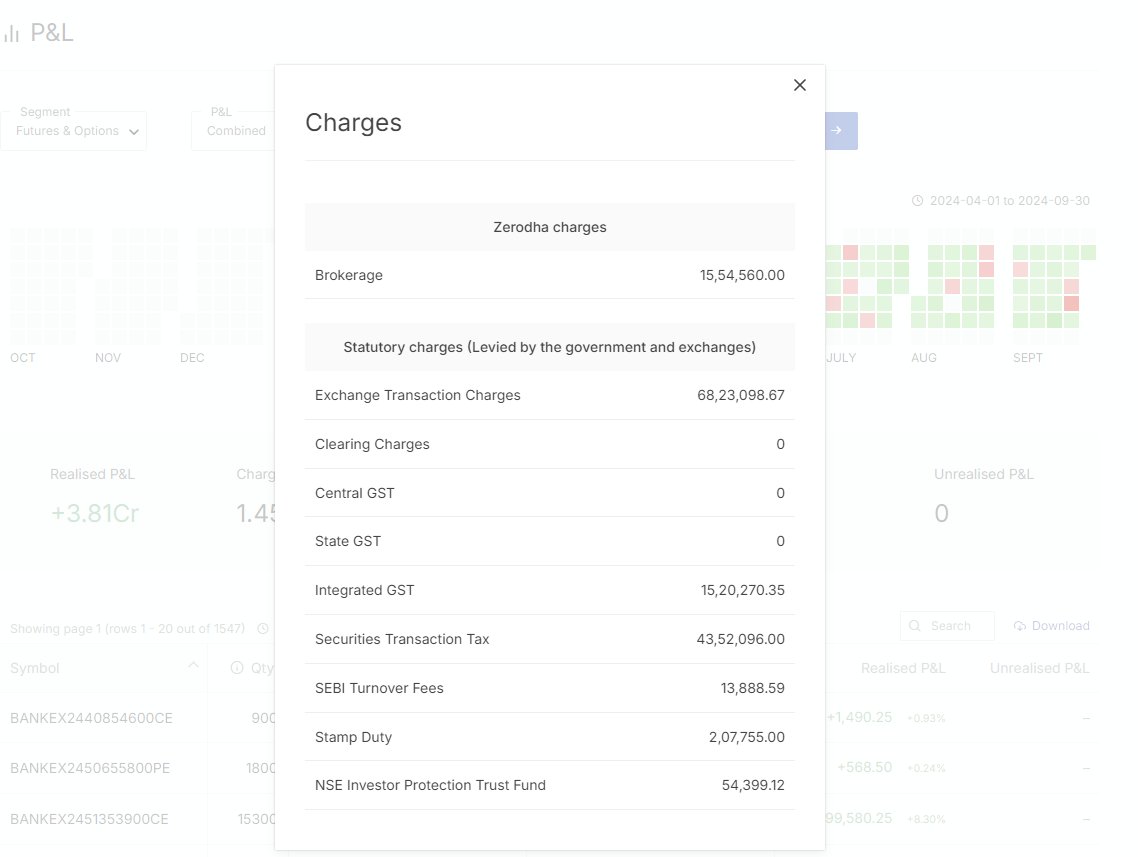Click the 43,52,096.00 STT value
This screenshot has width=1138, height=857.
click(x=740, y=639)
